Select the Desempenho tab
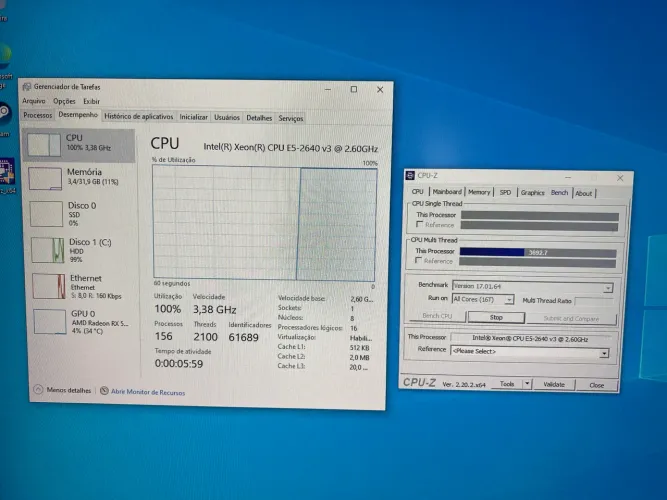This screenshot has width=667, height=500. pyautogui.click(x=78, y=115)
